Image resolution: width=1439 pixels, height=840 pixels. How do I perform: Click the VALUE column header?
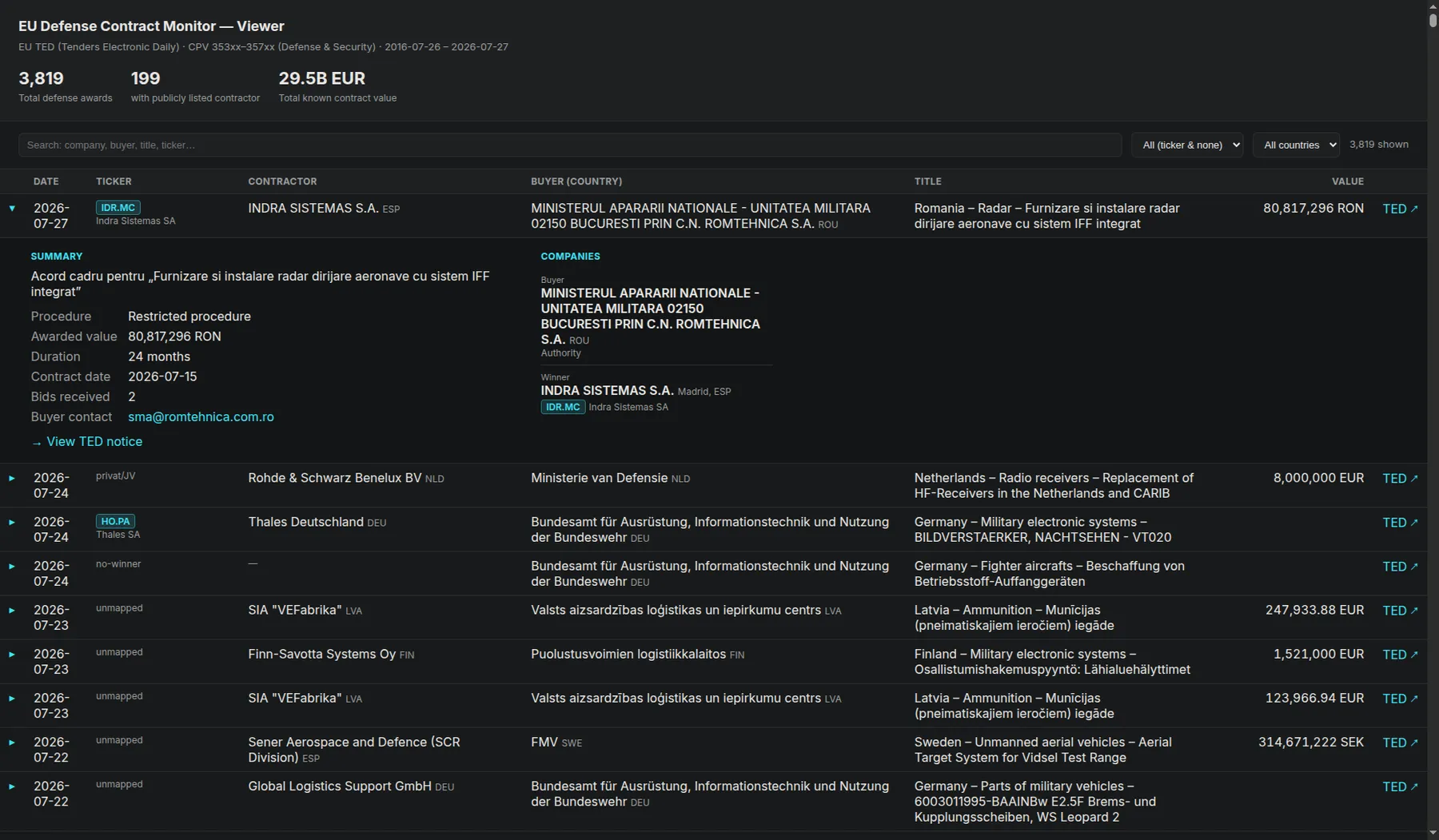pos(1347,181)
